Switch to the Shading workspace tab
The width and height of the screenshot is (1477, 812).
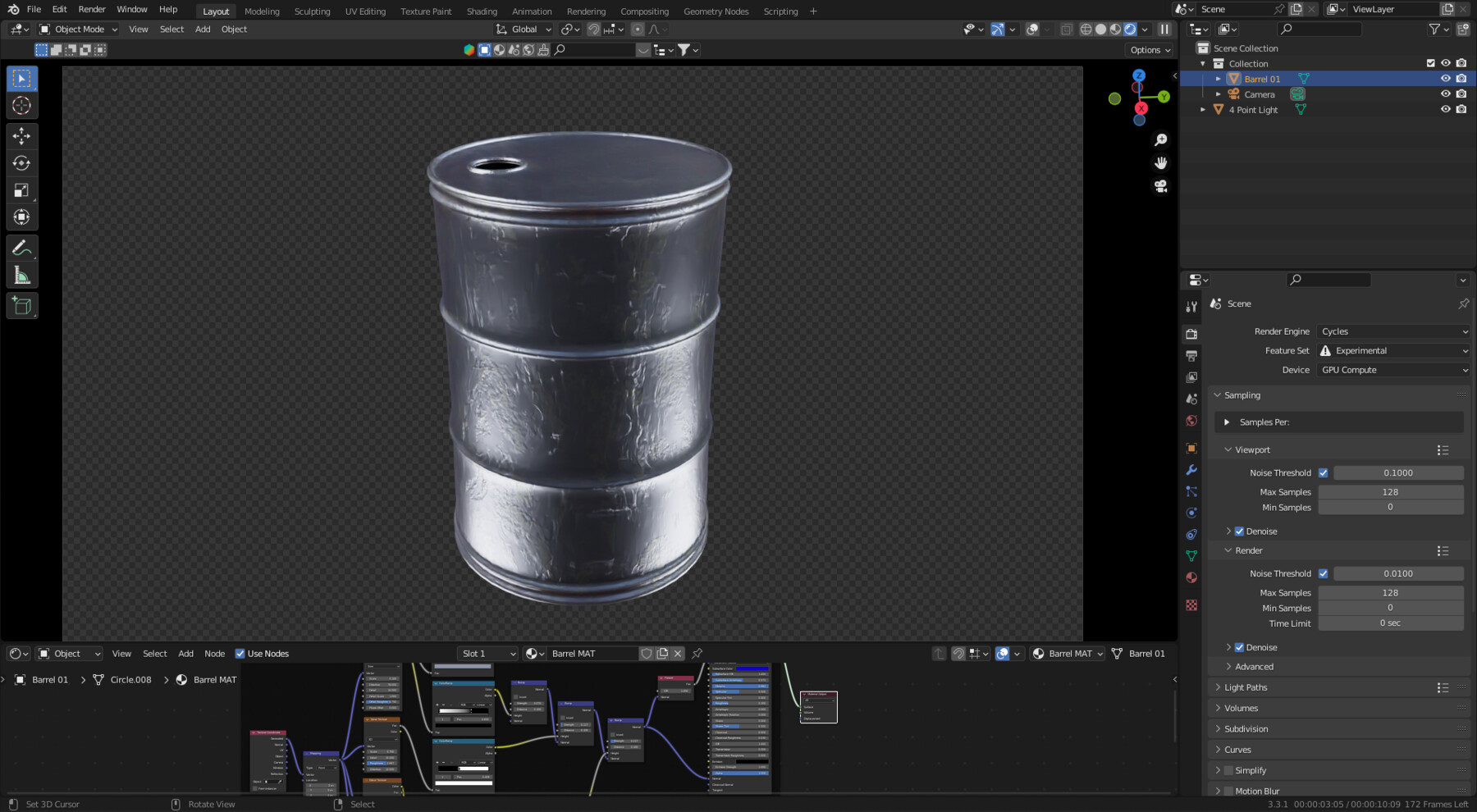point(482,11)
